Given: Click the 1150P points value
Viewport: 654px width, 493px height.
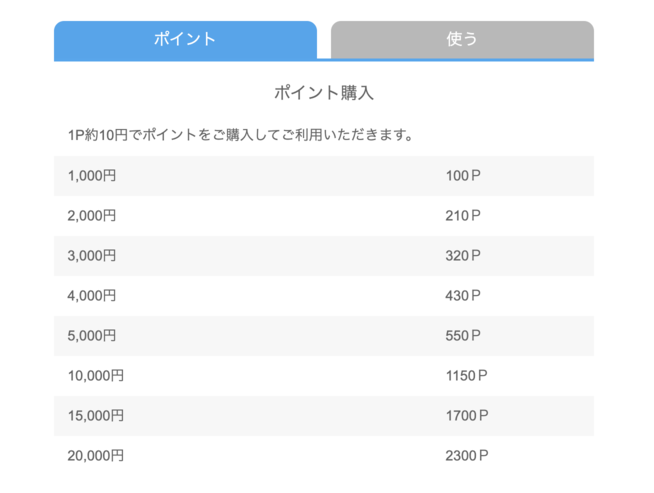Looking at the screenshot, I should point(467,376).
